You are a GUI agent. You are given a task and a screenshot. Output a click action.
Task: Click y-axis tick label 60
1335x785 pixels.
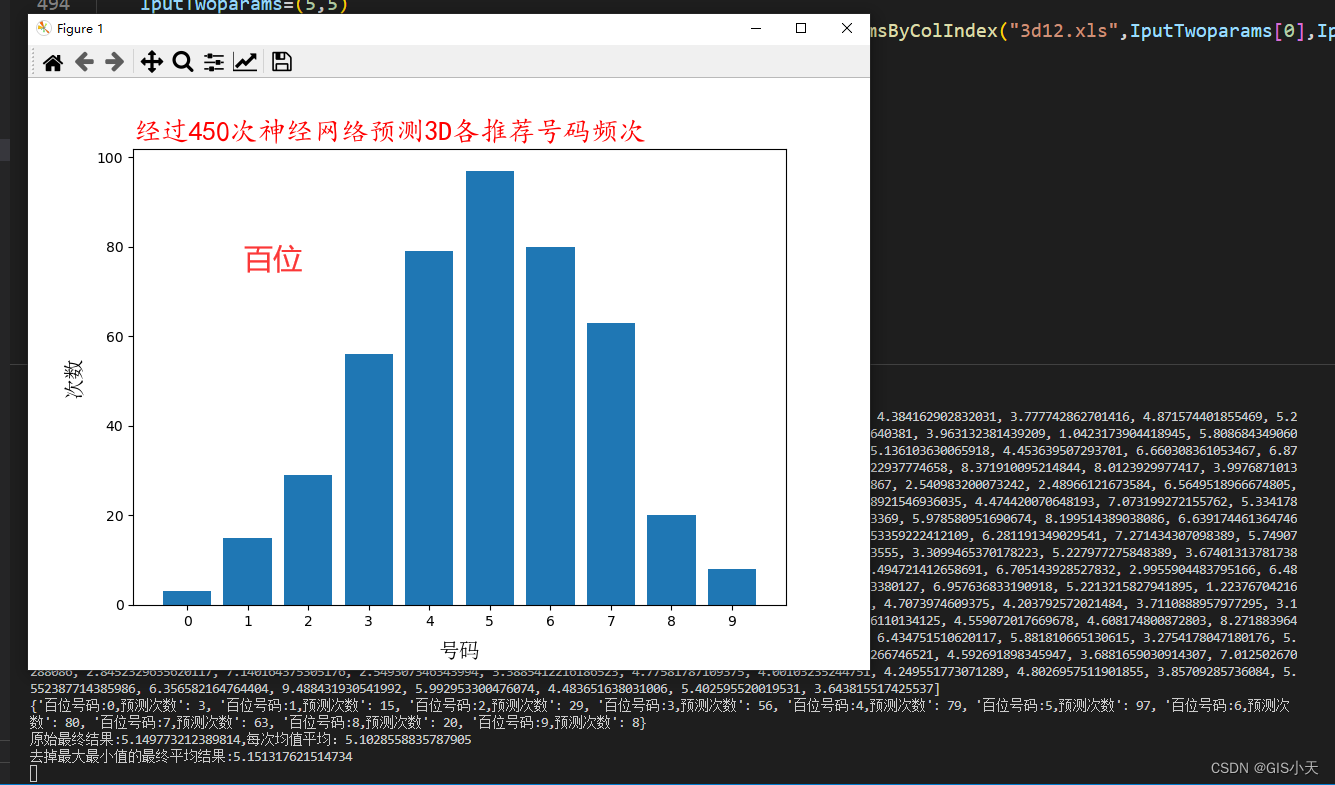(x=115, y=337)
